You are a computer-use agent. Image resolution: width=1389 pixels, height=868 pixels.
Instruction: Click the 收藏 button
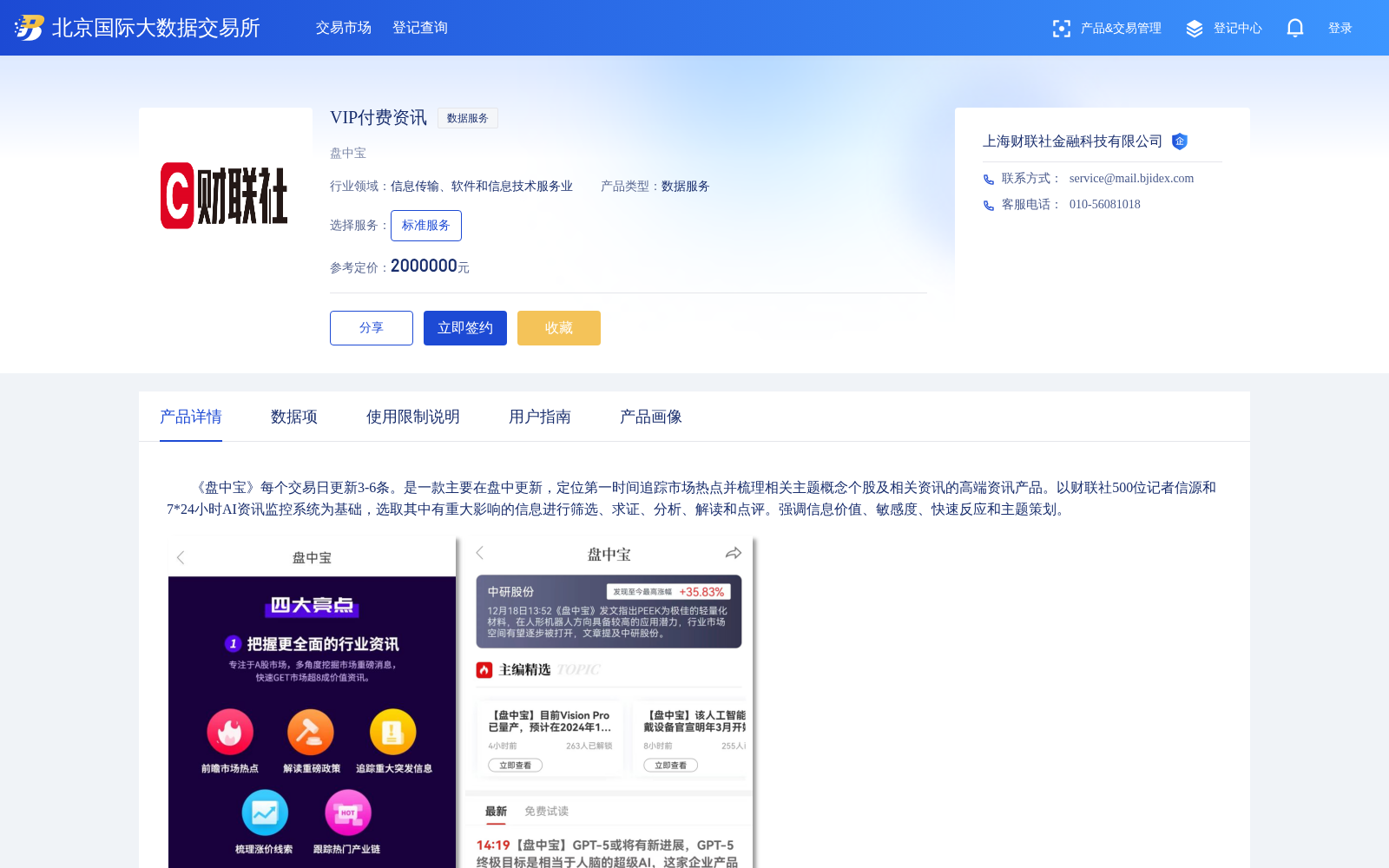pos(559,328)
